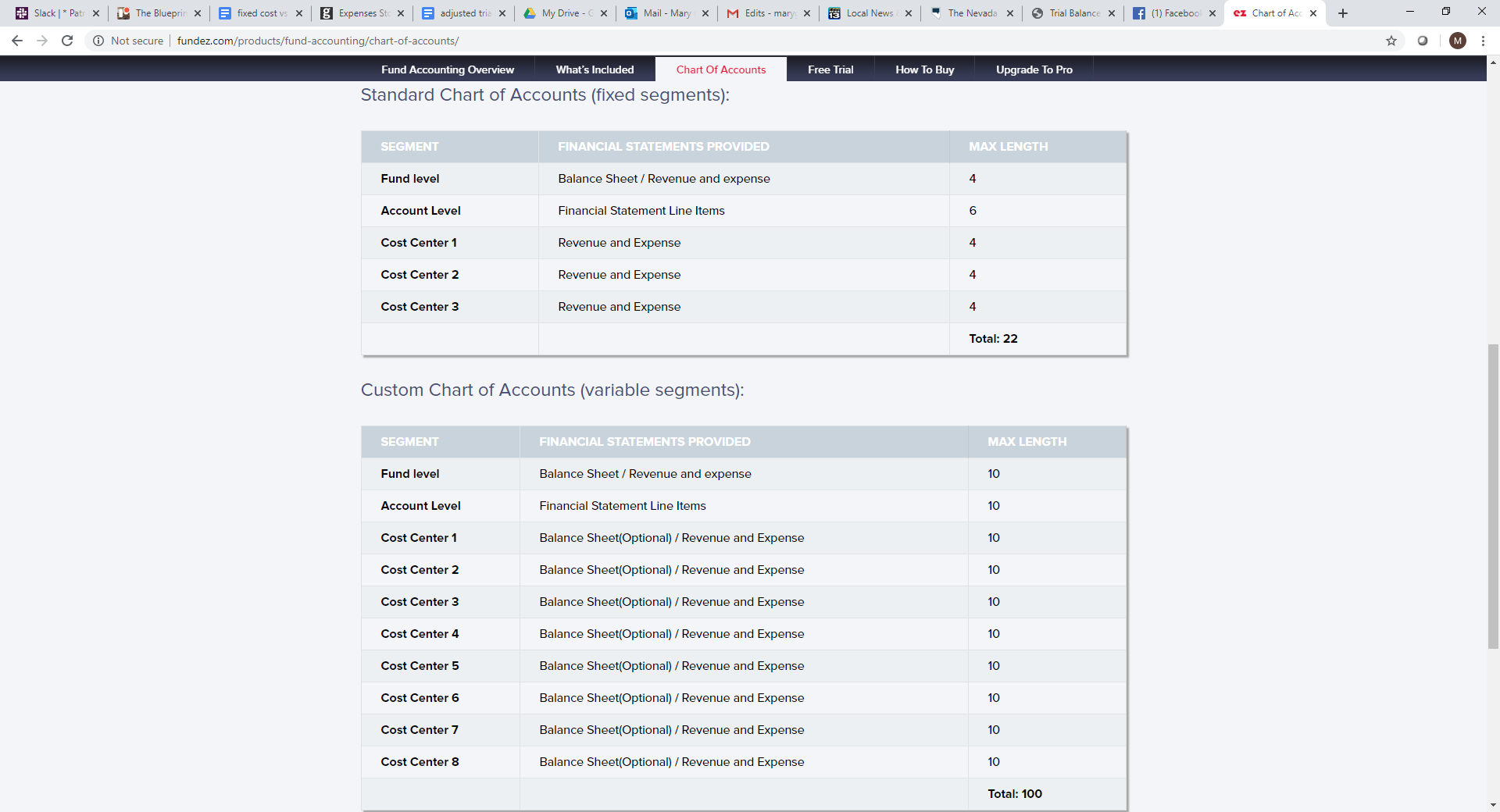Click the browser forward arrow

[42, 41]
